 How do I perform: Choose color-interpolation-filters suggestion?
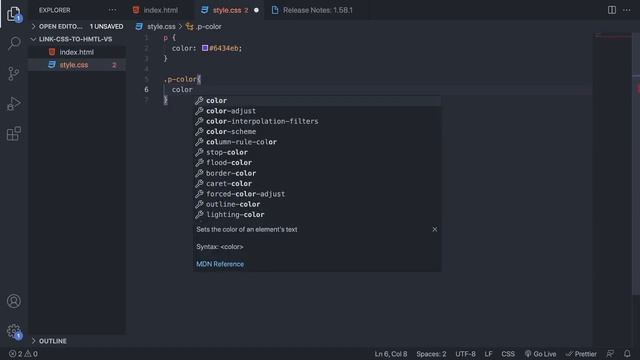317,121
